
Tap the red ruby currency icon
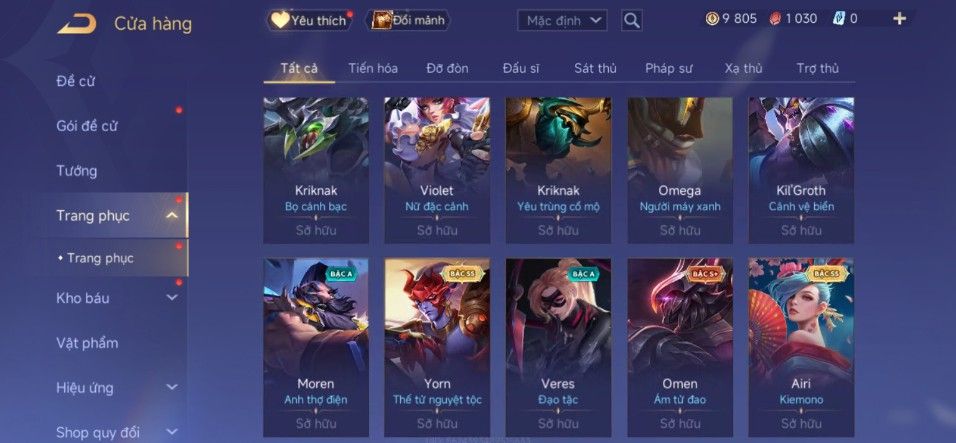(x=775, y=19)
